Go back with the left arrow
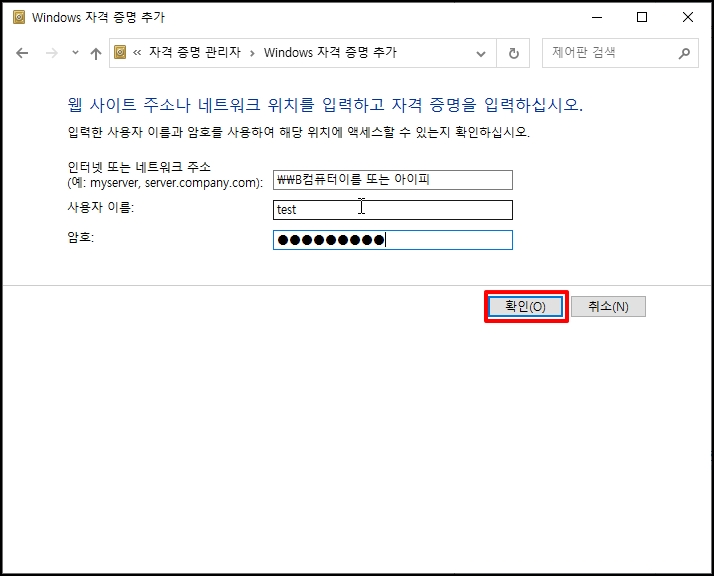The height and width of the screenshot is (576, 714). click(x=22, y=53)
